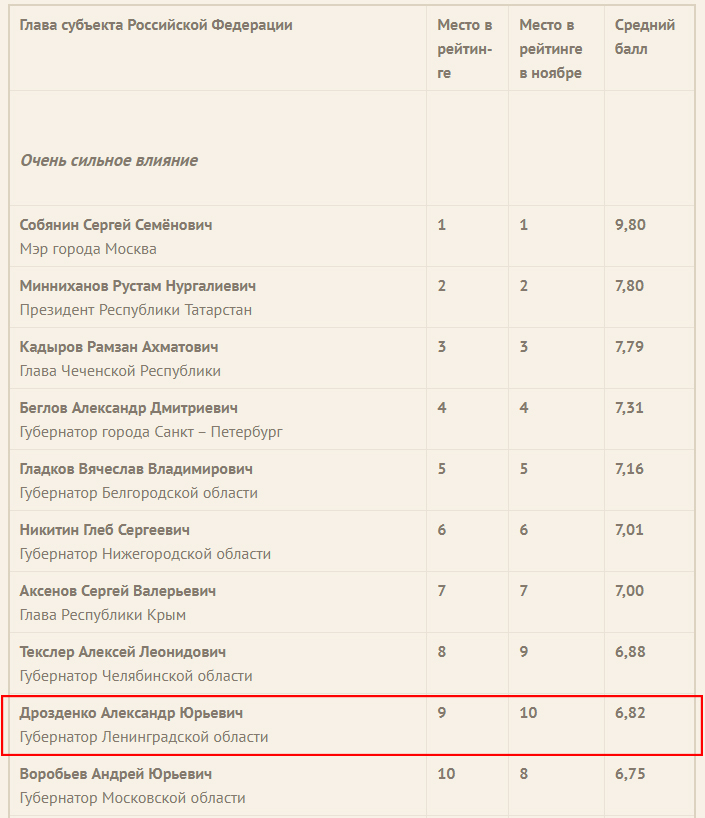
Task: Click the "Место в рейтинге в ноябре" header
Action: [x=550, y=49]
